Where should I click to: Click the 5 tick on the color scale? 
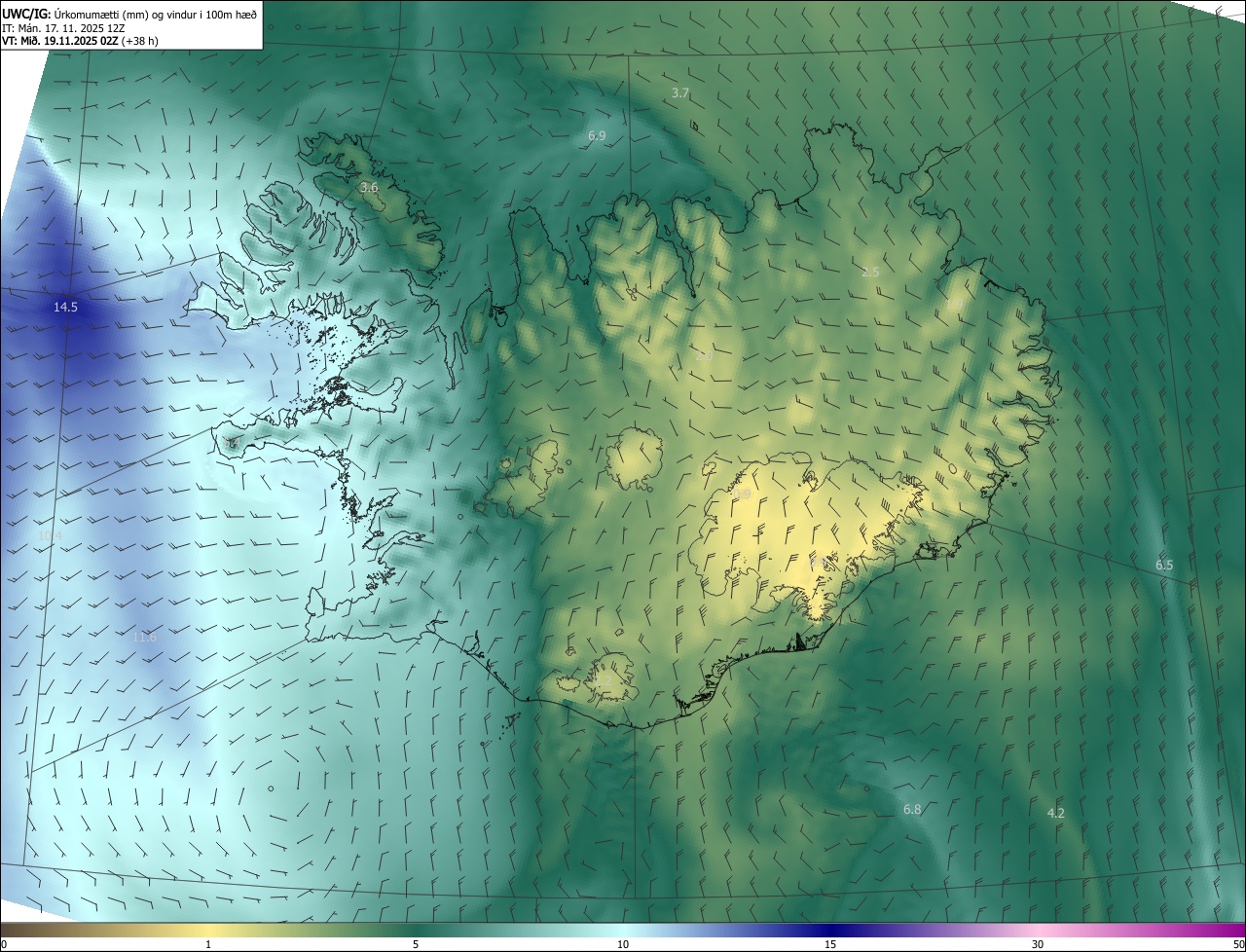coord(416,944)
